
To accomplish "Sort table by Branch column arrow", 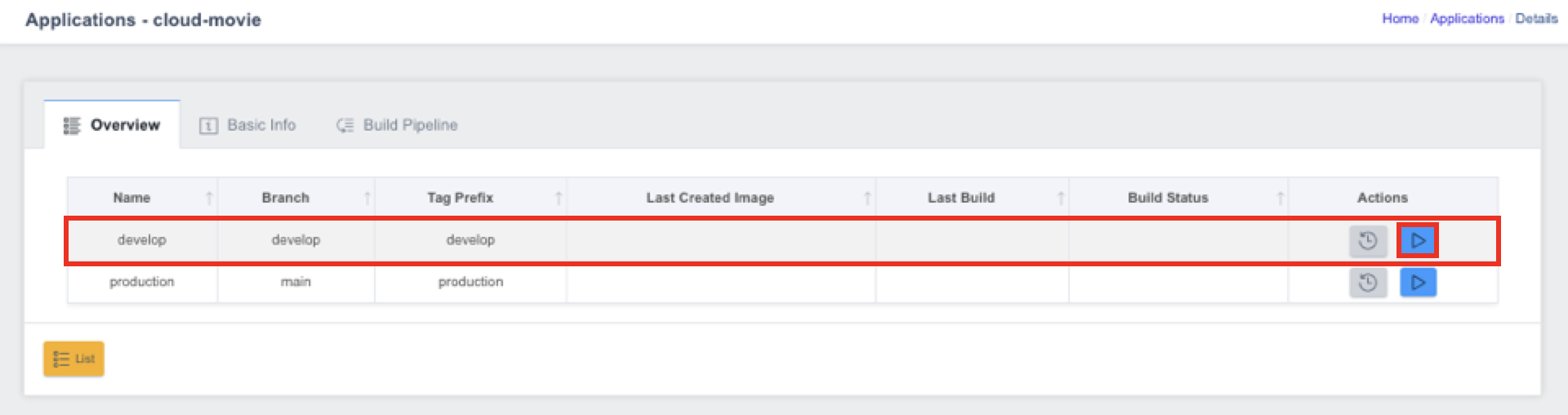I will click(367, 198).
